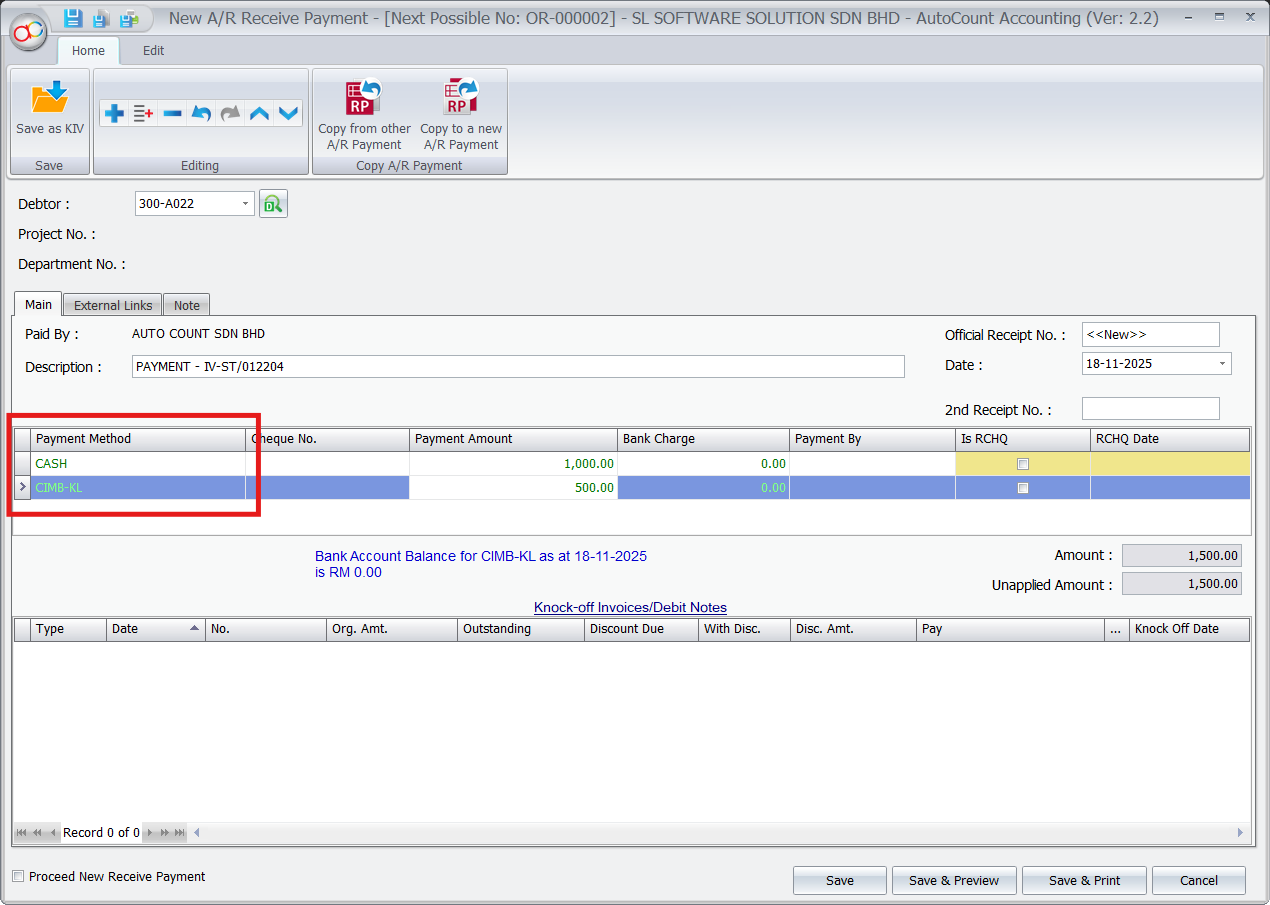
Task: Toggle Is RCHQ checkbox for the CASH row
Action: coord(1022,463)
